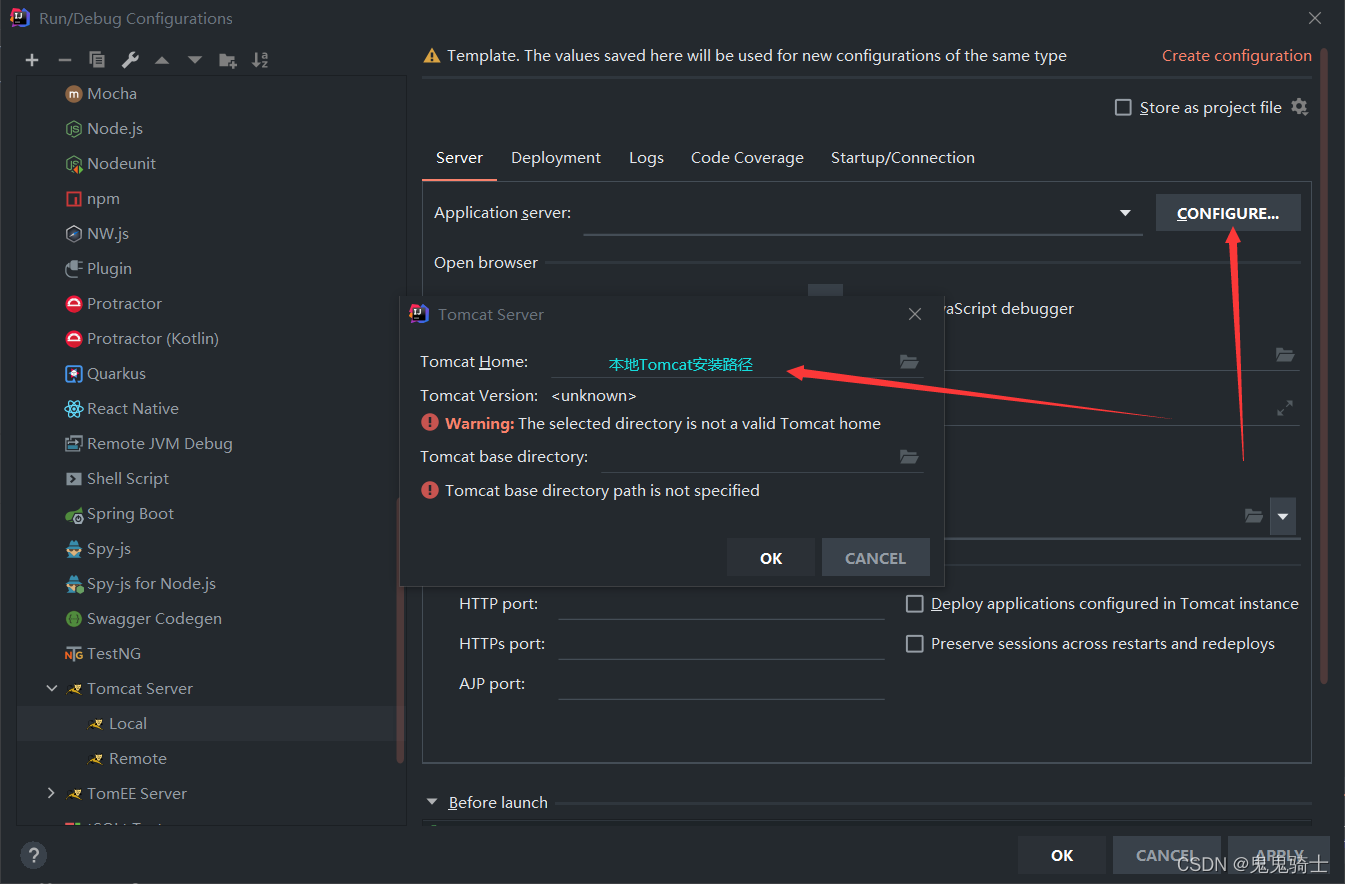1345x884 pixels.
Task: Click OK in Tomcat Server dialog
Action: click(x=771, y=558)
